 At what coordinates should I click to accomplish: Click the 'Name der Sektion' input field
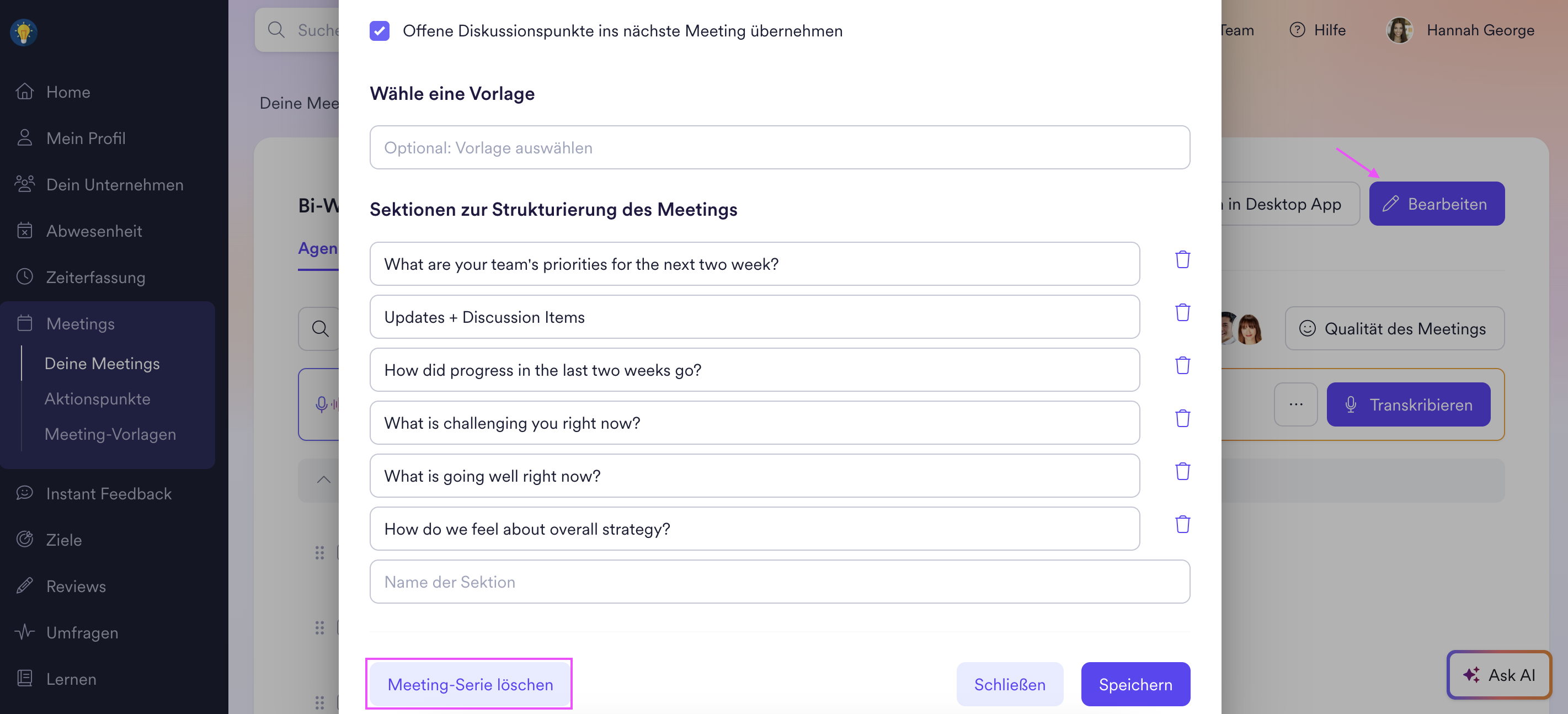(x=779, y=582)
